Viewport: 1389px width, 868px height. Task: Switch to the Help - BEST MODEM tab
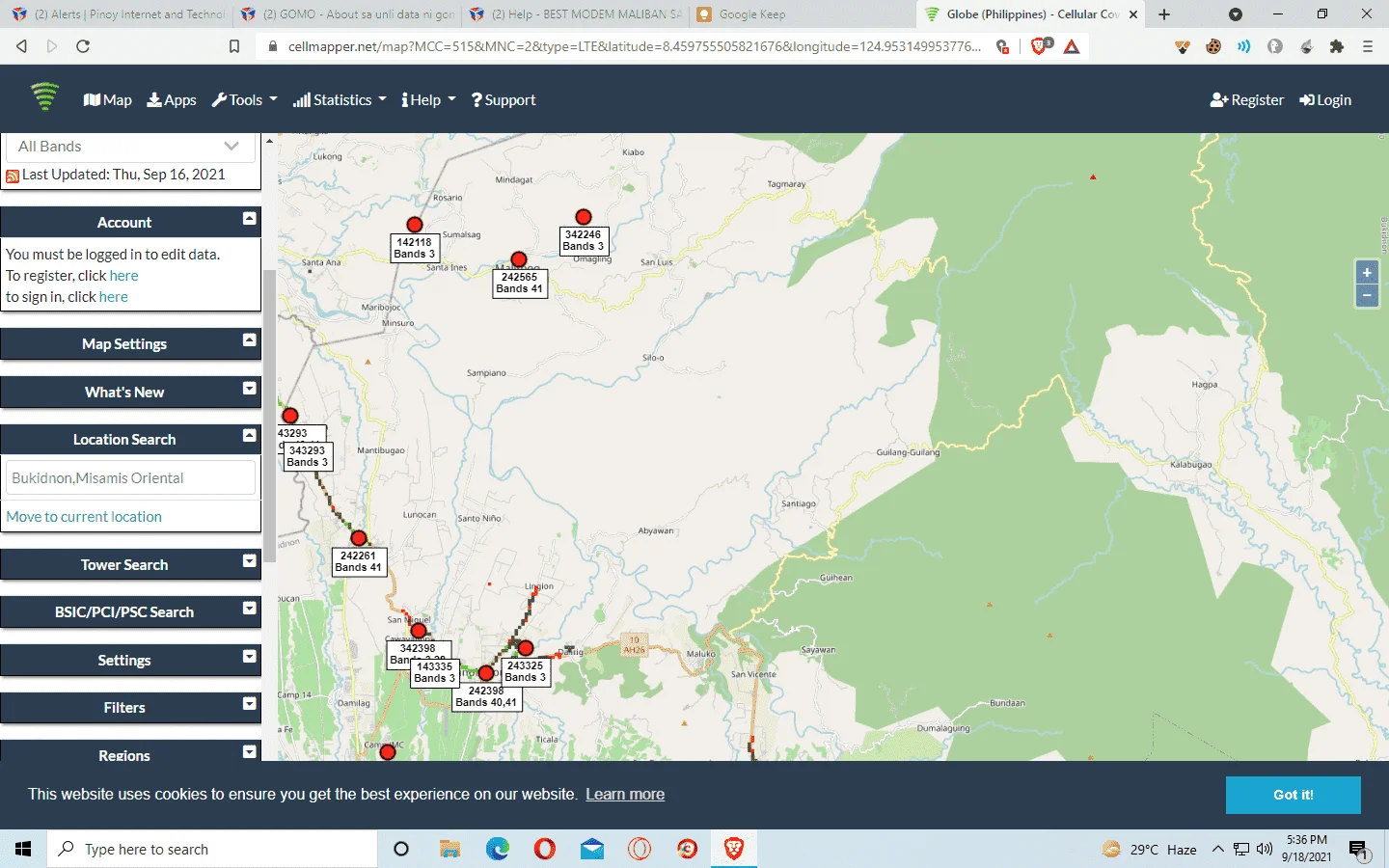coord(575,14)
